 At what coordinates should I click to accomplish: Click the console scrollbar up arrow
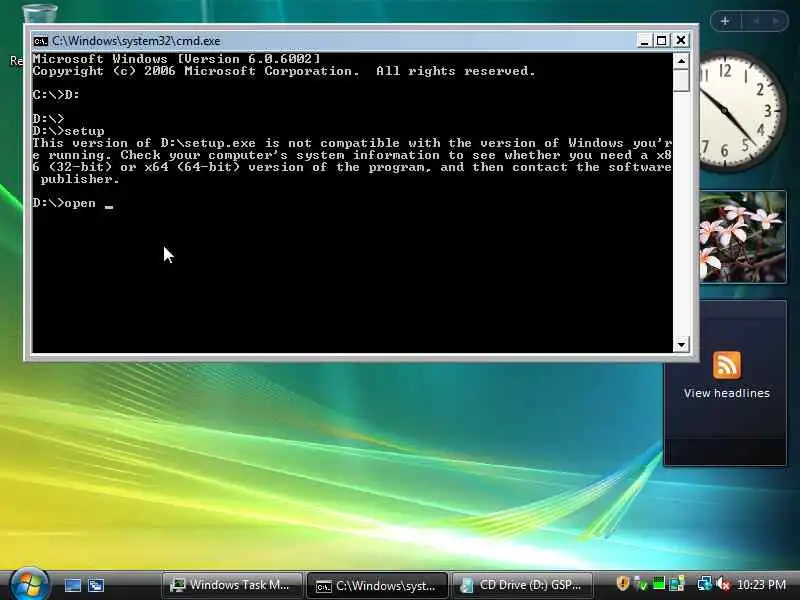pyautogui.click(x=681, y=61)
